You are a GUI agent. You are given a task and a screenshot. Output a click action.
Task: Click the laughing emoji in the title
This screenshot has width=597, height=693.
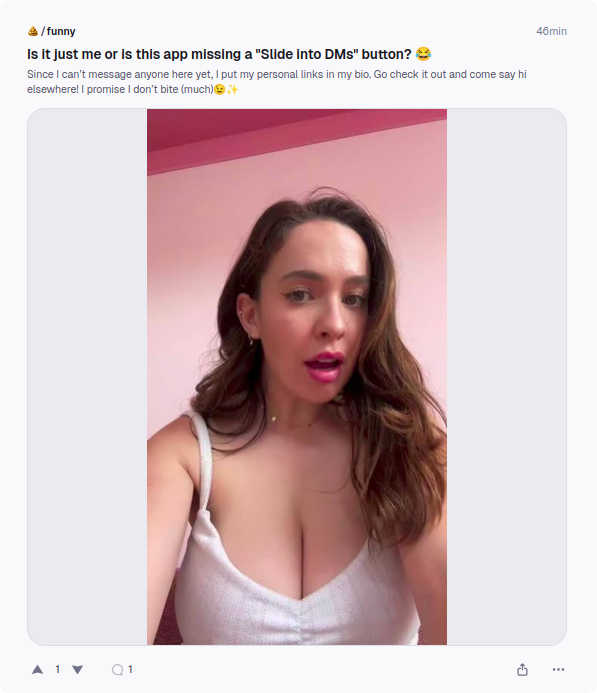click(423, 54)
